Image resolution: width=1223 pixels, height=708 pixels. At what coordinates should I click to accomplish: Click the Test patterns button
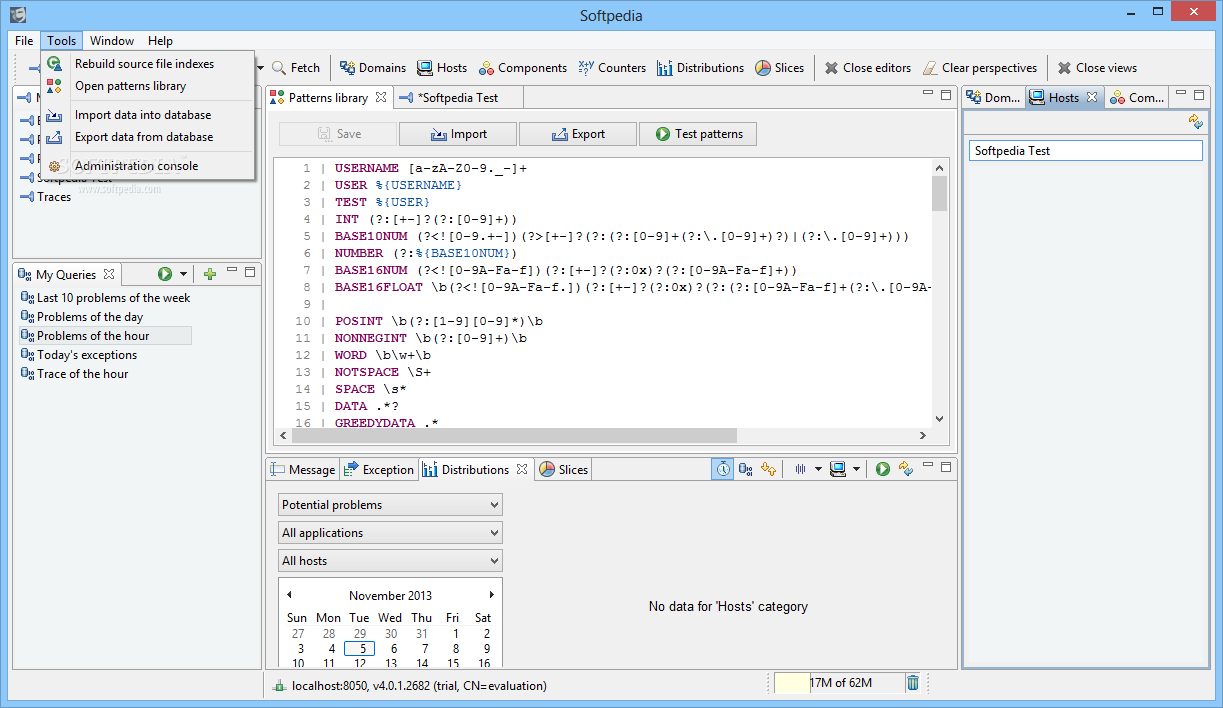698,134
